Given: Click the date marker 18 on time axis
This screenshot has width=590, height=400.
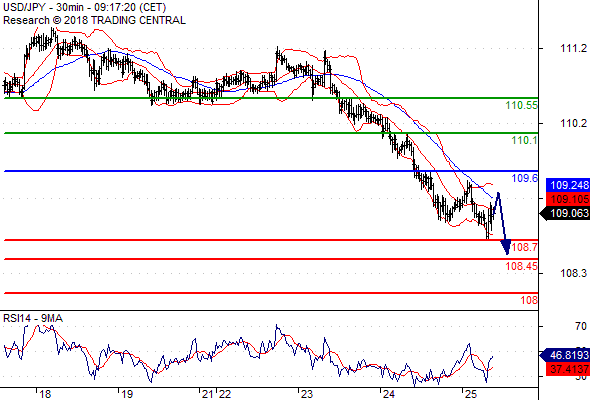Looking at the screenshot, I should pos(44,394).
